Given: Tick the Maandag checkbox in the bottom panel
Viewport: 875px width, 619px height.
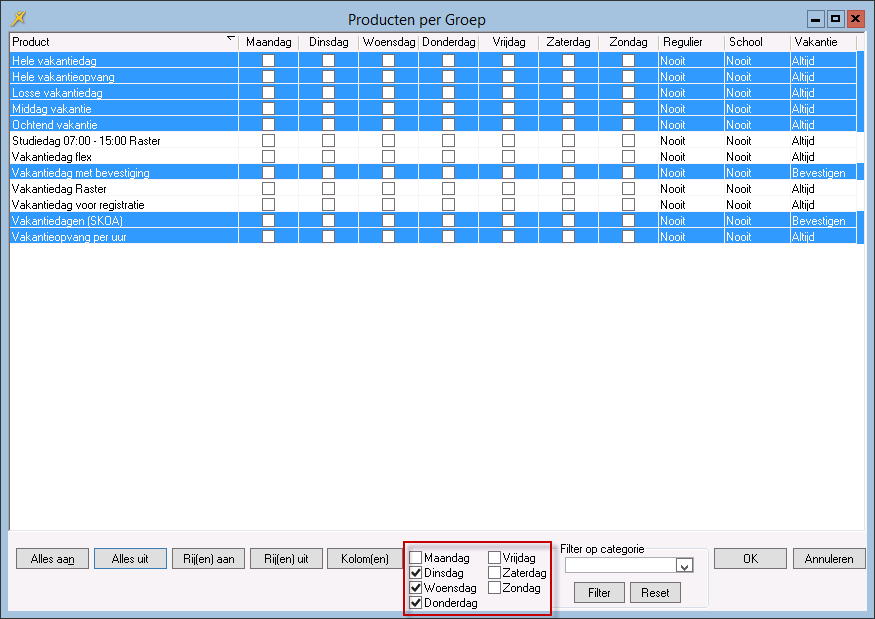Looking at the screenshot, I should [x=416, y=558].
